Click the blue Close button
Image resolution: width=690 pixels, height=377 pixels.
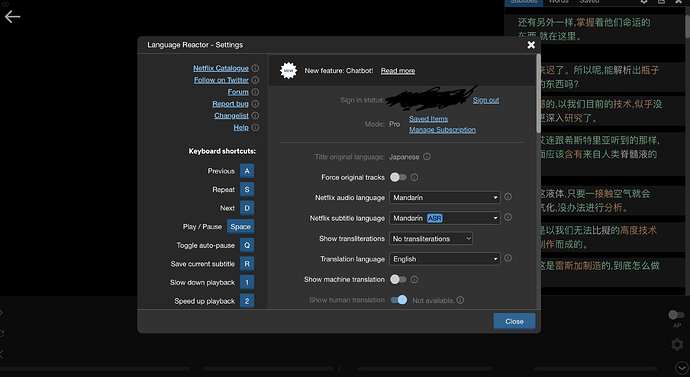(514, 321)
